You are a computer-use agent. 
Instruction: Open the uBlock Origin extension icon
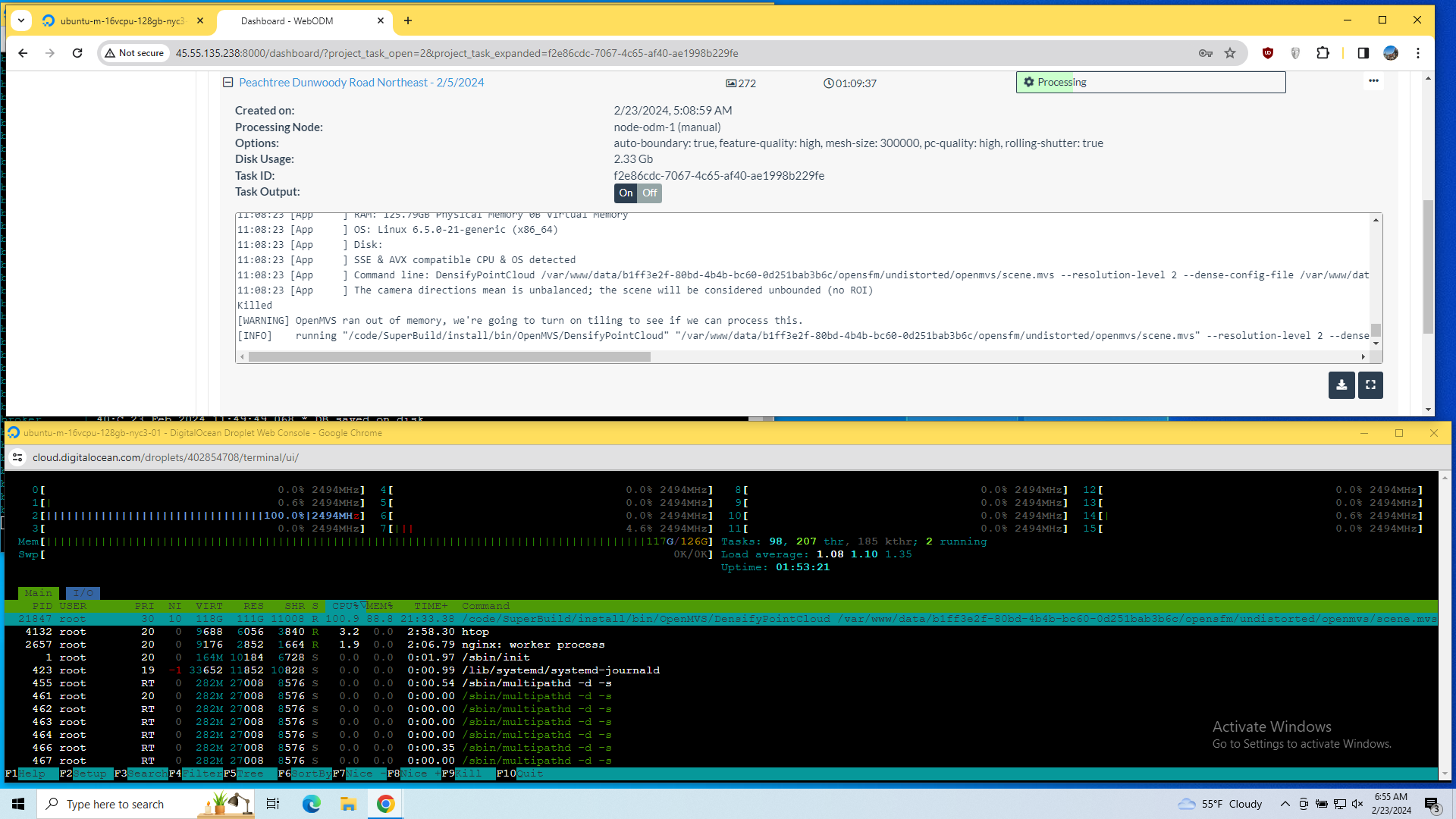point(1268,53)
